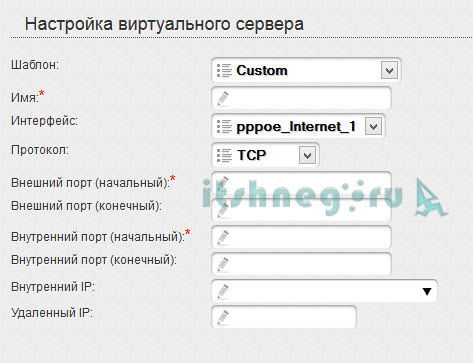
Task: Click the list icon in the Custom dropdown
Action: pos(224,70)
